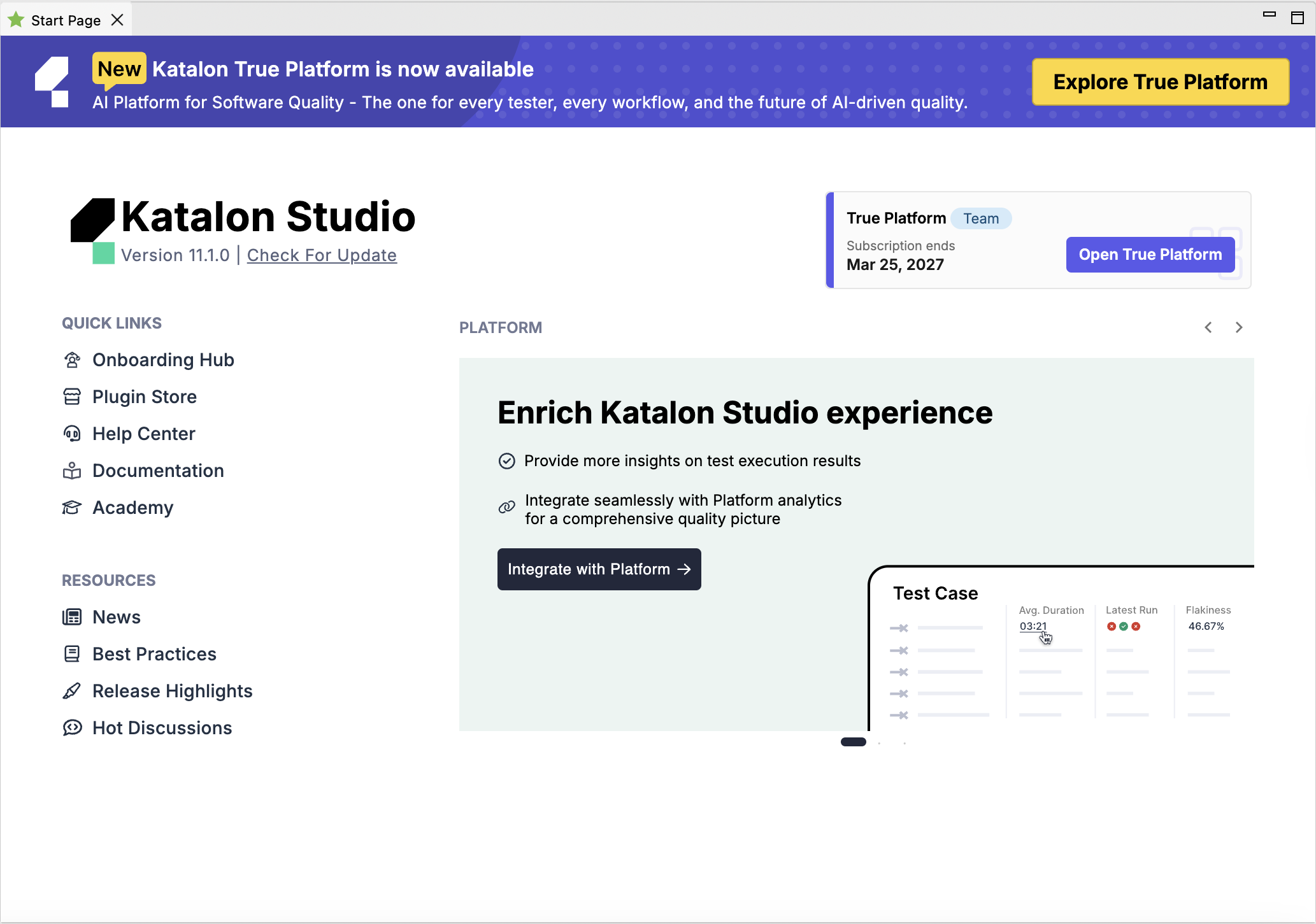Go to previous Platform carousel slide
1316x924 pixels.
pos(1208,327)
